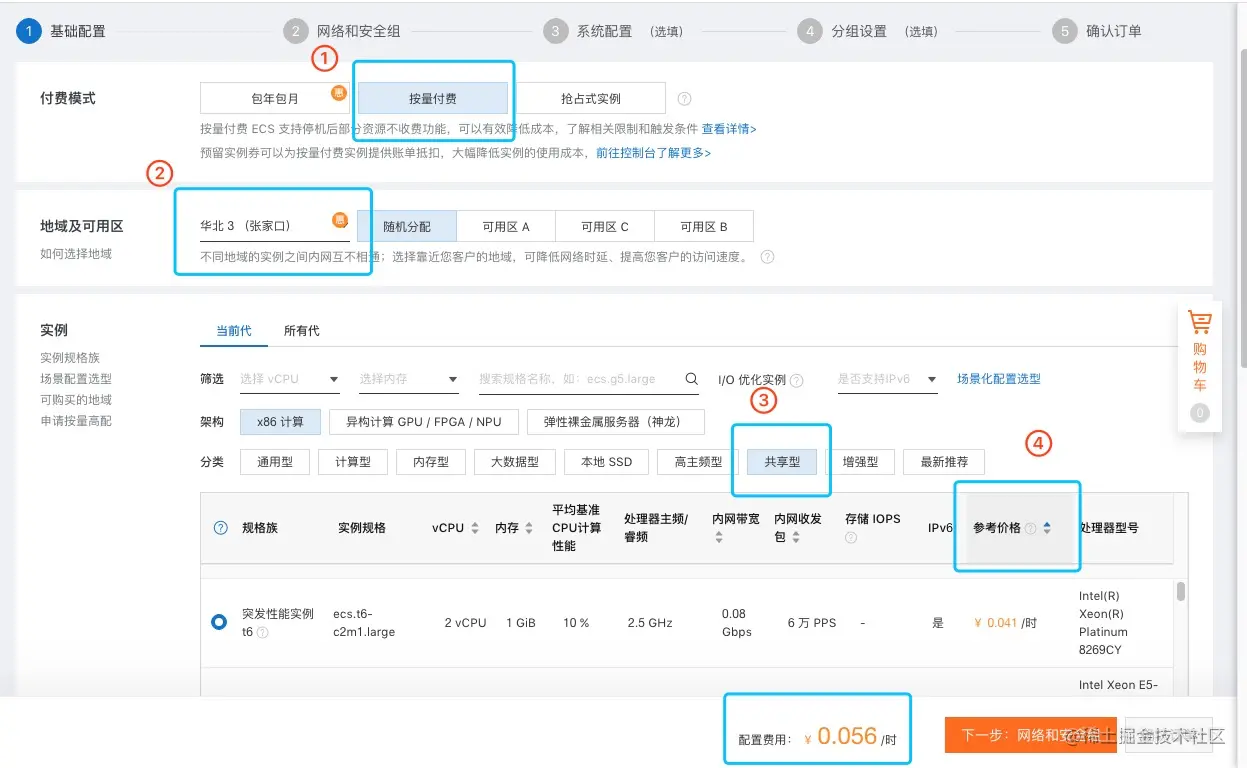
Task: Sort by 参考价格 column arrows
Action: (x=1047, y=528)
